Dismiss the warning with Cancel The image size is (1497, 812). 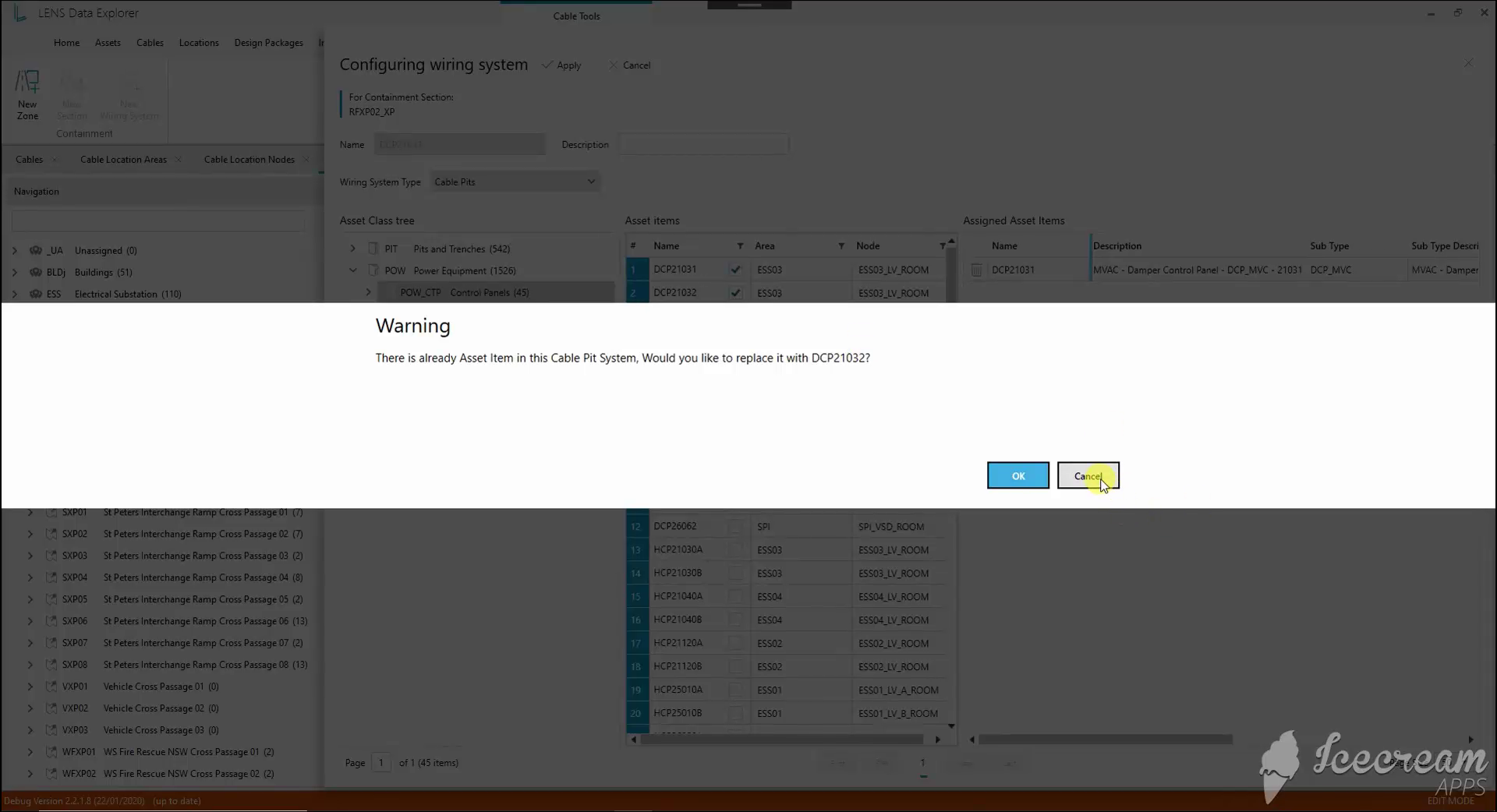[1088, 475]
